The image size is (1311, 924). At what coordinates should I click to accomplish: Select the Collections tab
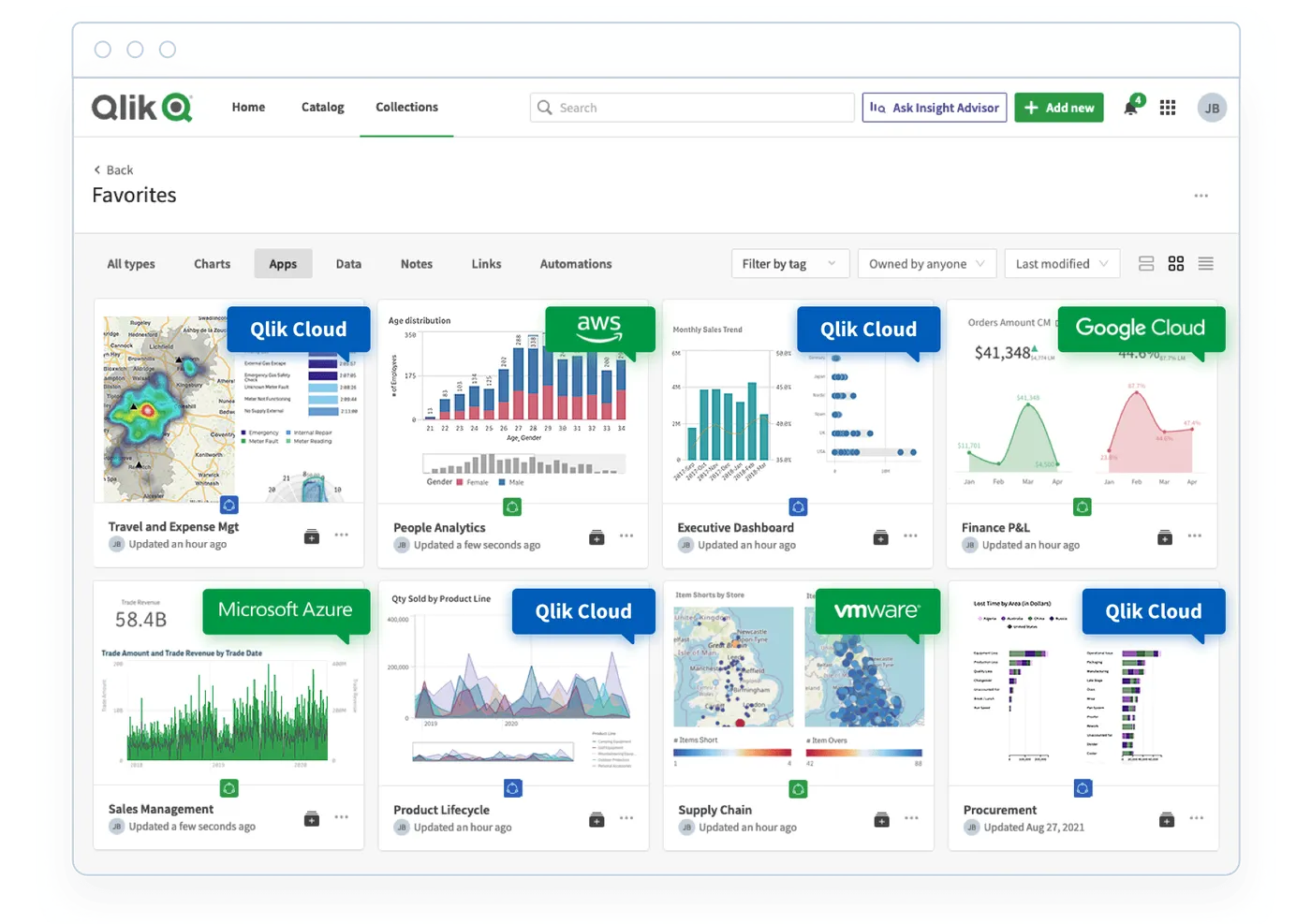pyautogui.click(x=406, y=108)
